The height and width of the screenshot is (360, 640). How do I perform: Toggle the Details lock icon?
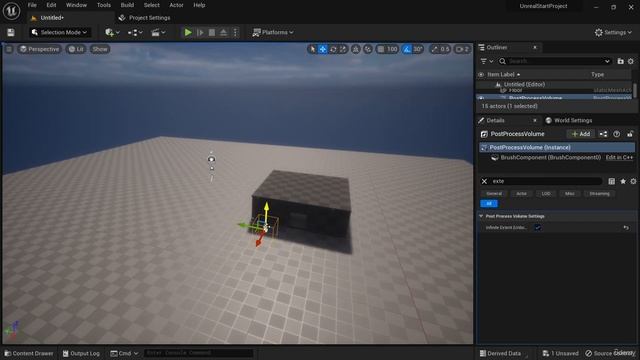[x=630, y=134]
